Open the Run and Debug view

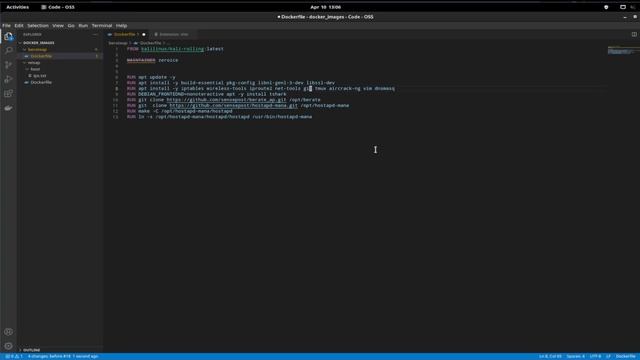(x=8, y=79)
